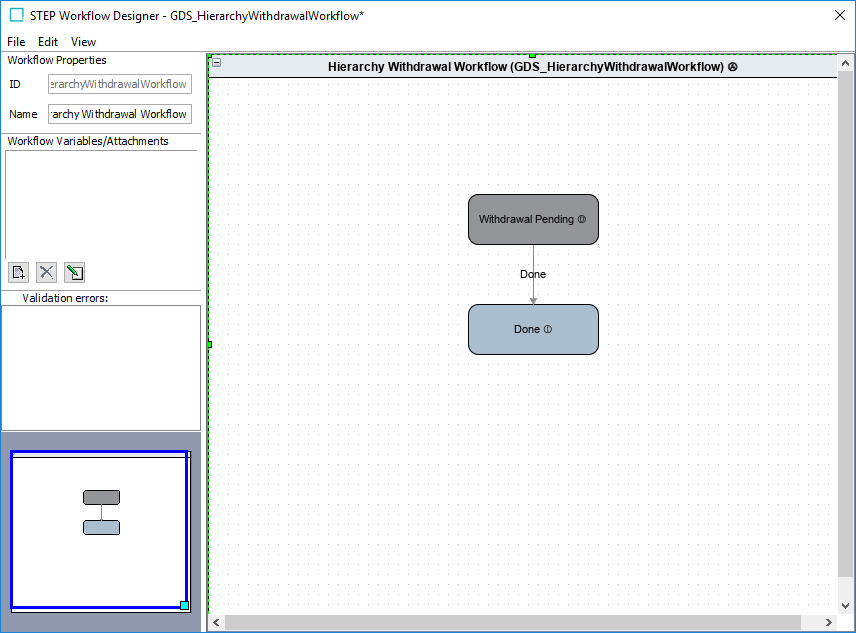Click the add workflow variable icon
This screenshot has height=633, width=856.
click(x=18, y=272)
